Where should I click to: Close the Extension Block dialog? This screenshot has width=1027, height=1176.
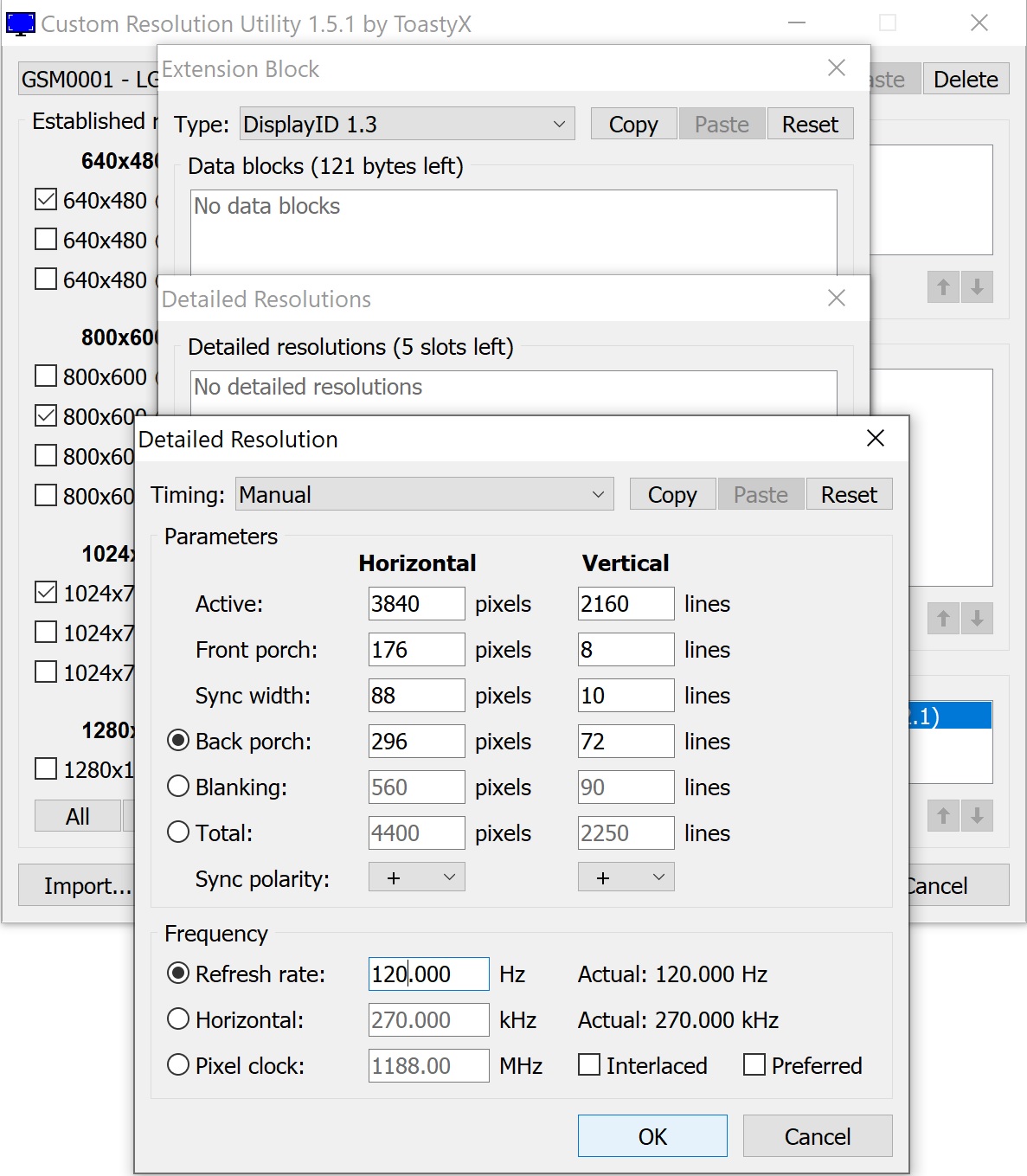836,68
